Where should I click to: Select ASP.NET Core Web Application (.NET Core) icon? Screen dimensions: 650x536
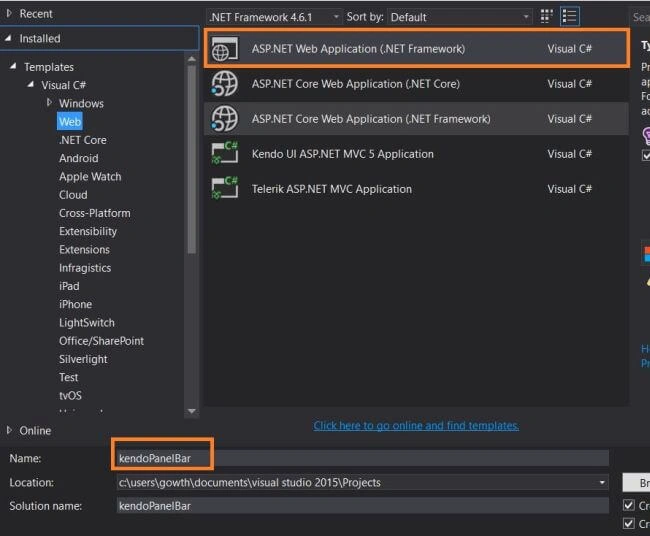(225, 84)
